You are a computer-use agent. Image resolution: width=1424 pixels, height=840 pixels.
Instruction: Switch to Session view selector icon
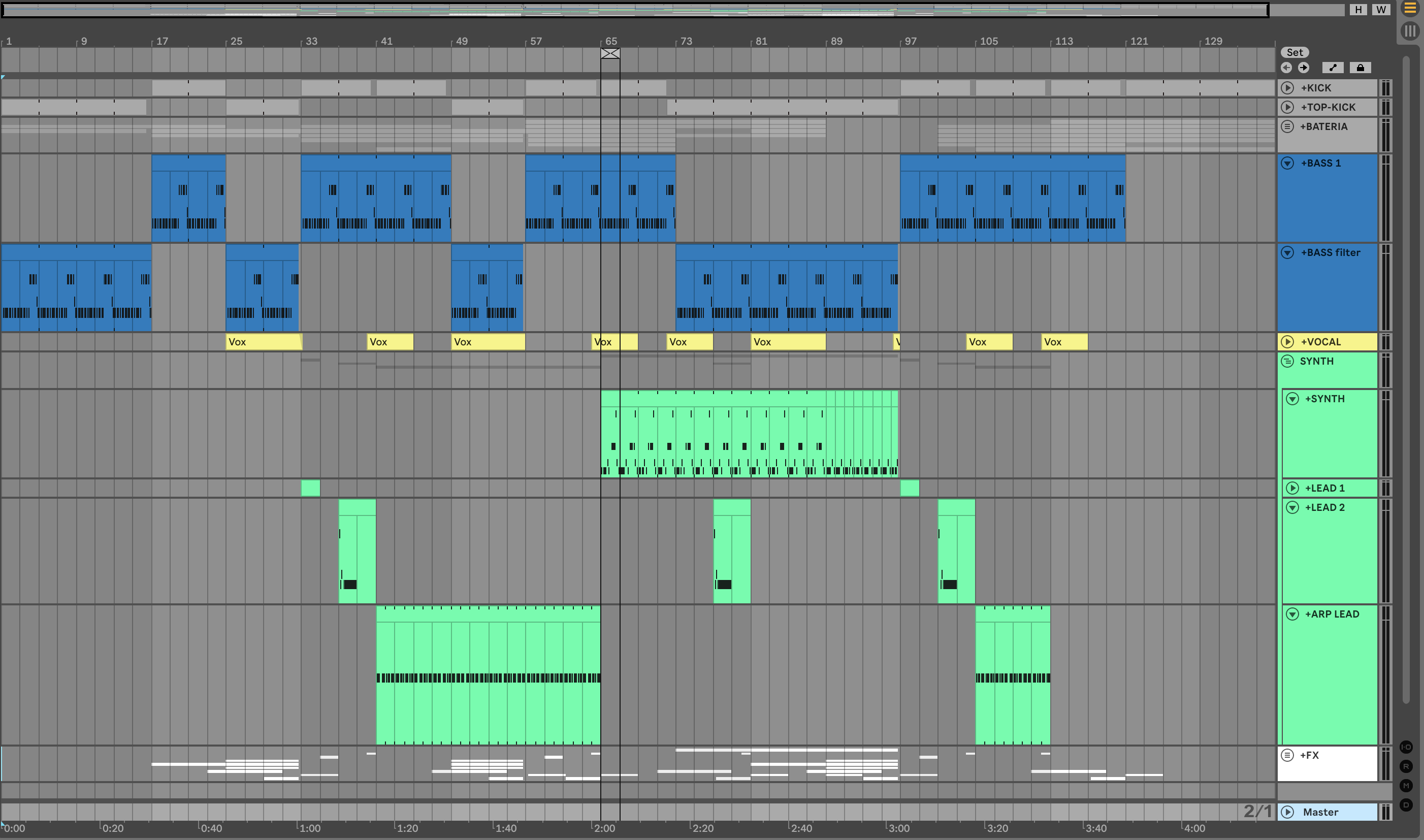(x=1410, y=30)
